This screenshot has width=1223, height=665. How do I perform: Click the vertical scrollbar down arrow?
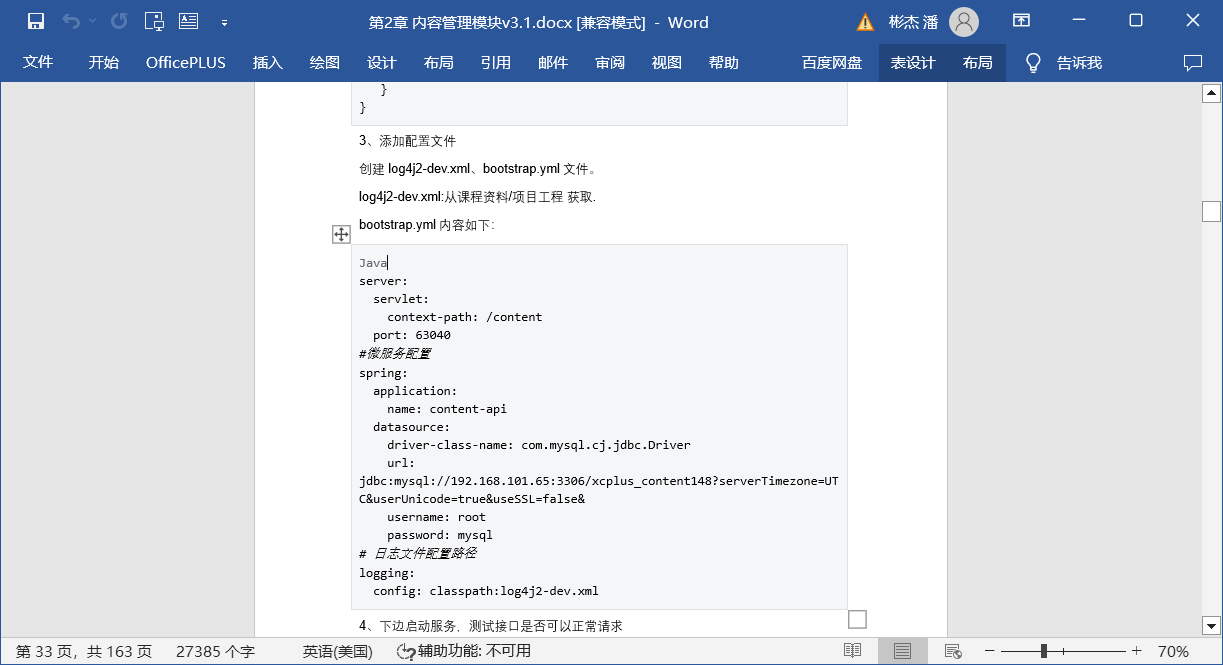[x=1211, y=625]
